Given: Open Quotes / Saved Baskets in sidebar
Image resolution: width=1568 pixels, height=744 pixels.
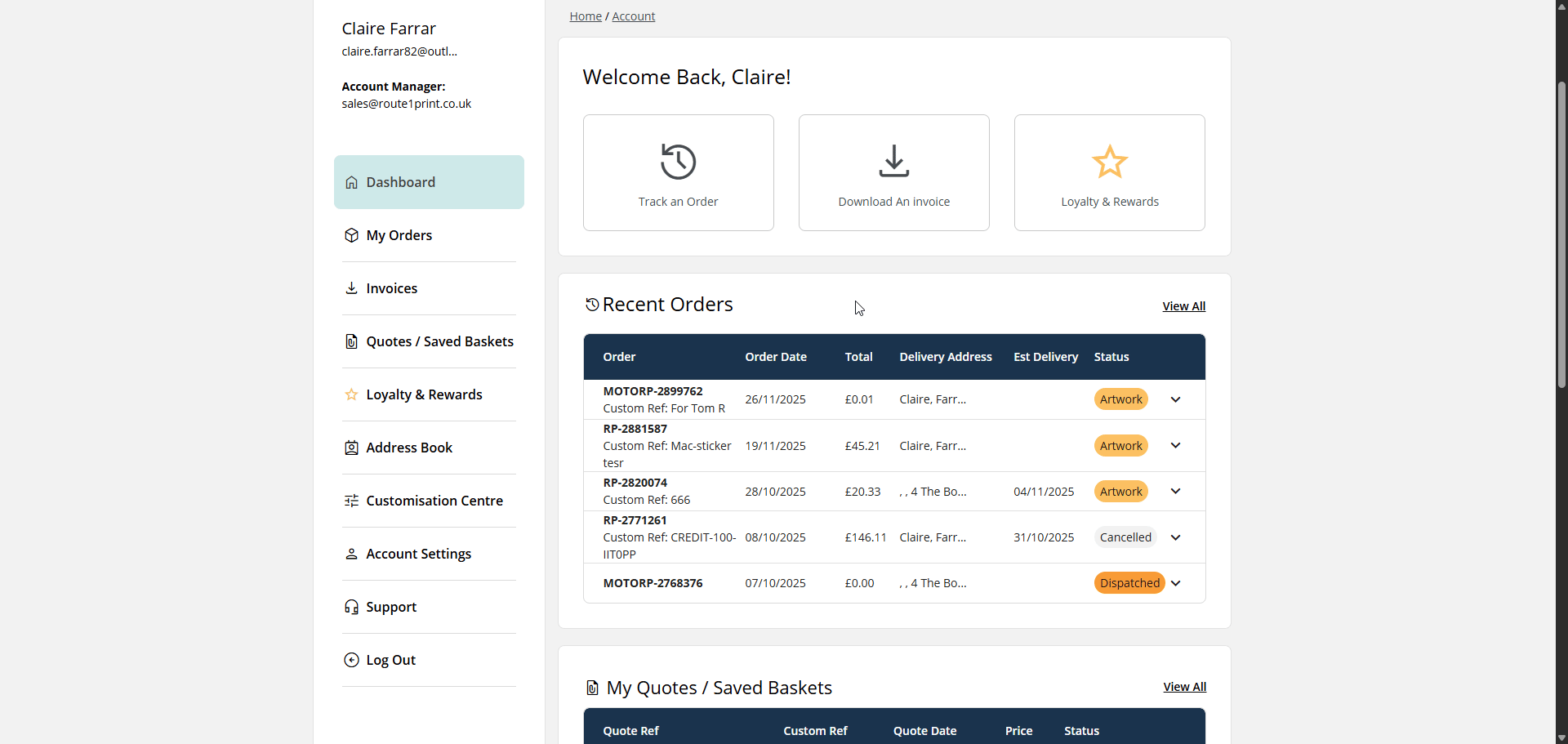Looking at the screenshot, I should [x=439, y=341].
